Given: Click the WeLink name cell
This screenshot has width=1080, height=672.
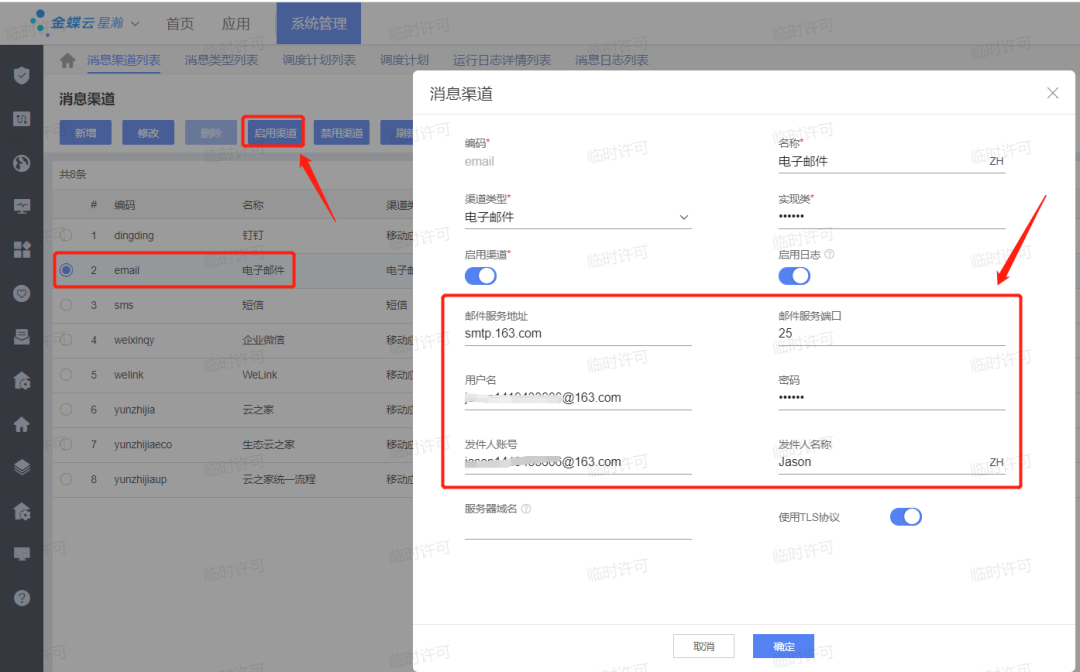Looking at the screenshot, I should (x=260, y=375).
